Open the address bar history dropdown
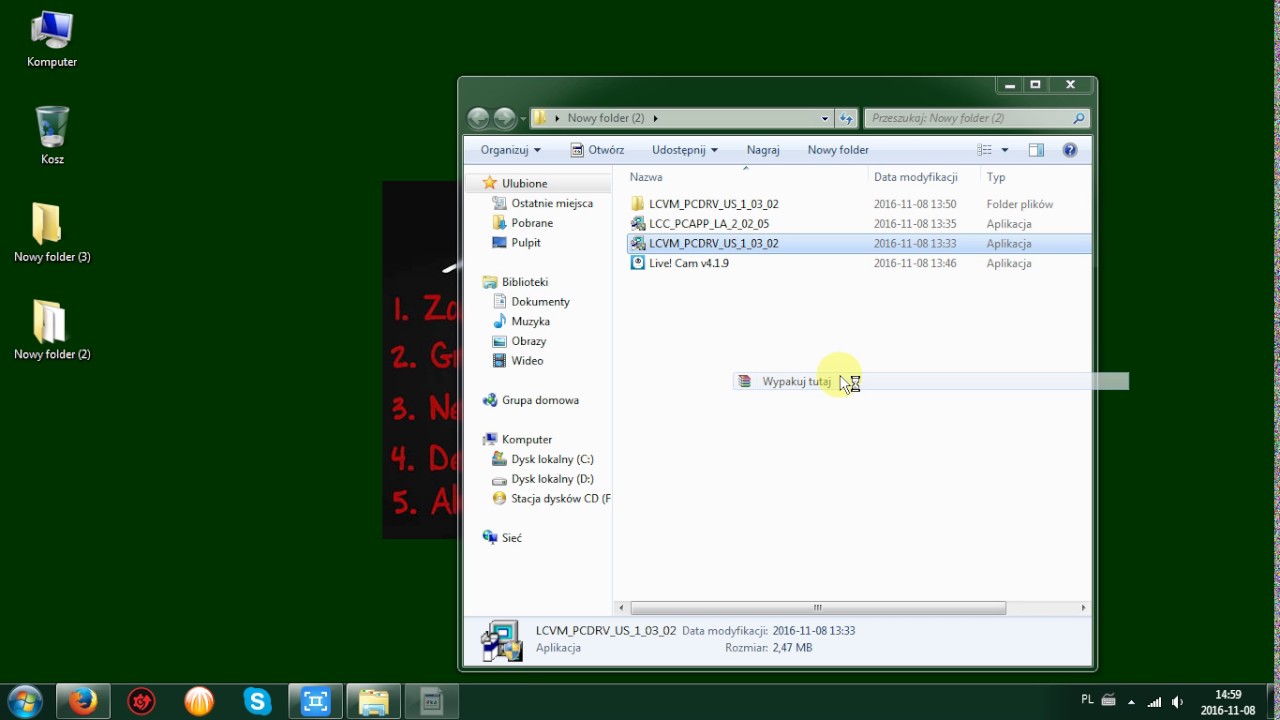Screen dimensions: 1280x720 point(825,118)
